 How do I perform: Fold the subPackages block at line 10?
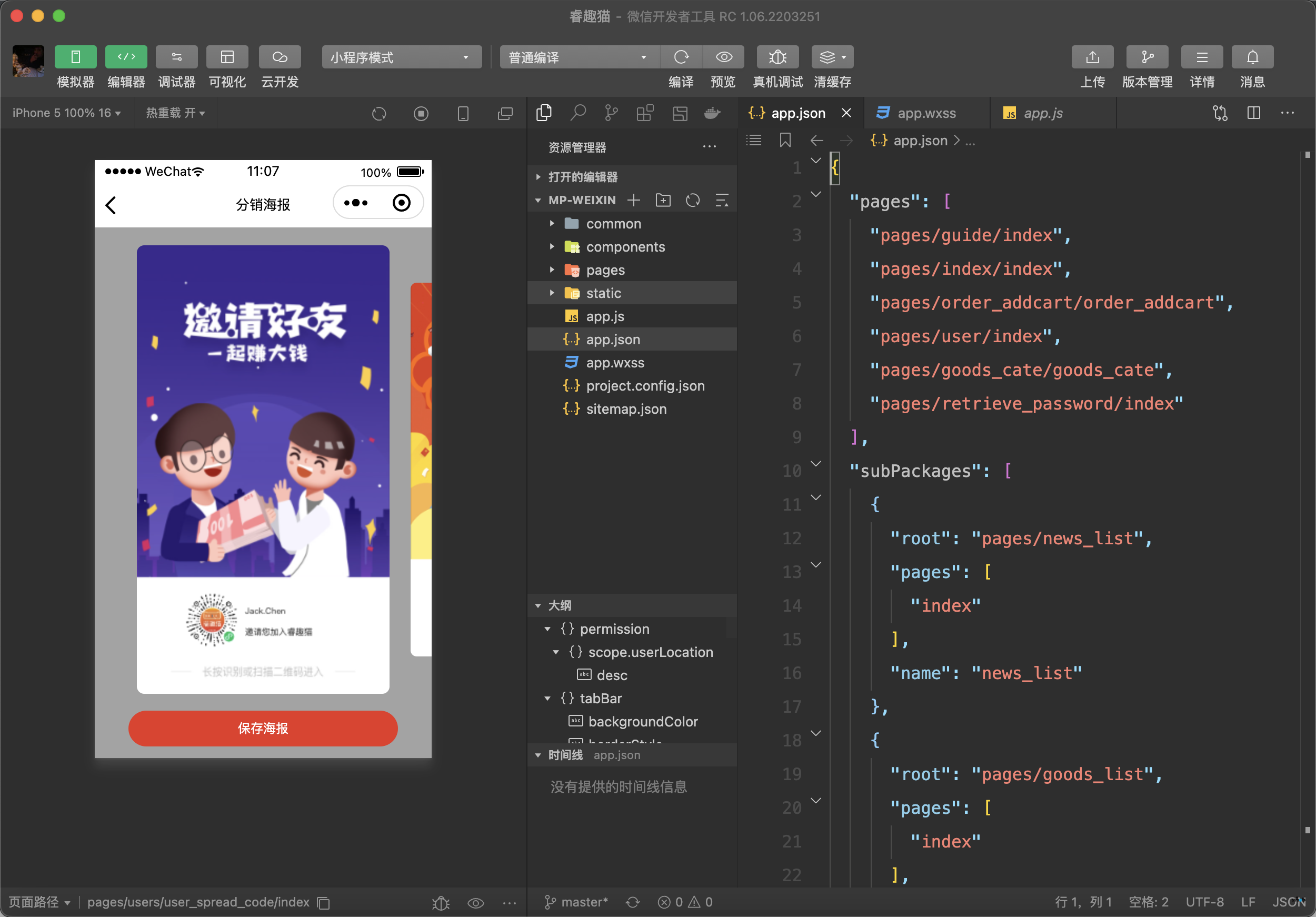pos(816,464)
